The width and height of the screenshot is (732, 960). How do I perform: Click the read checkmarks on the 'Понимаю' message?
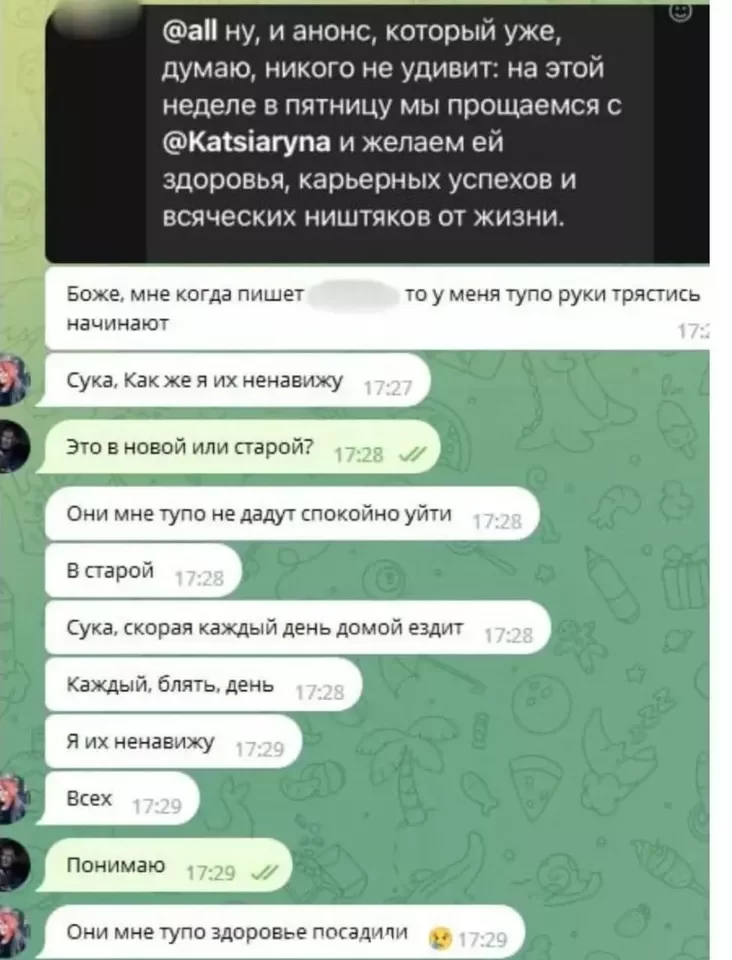pyautogui.click(x=264, y=873)
